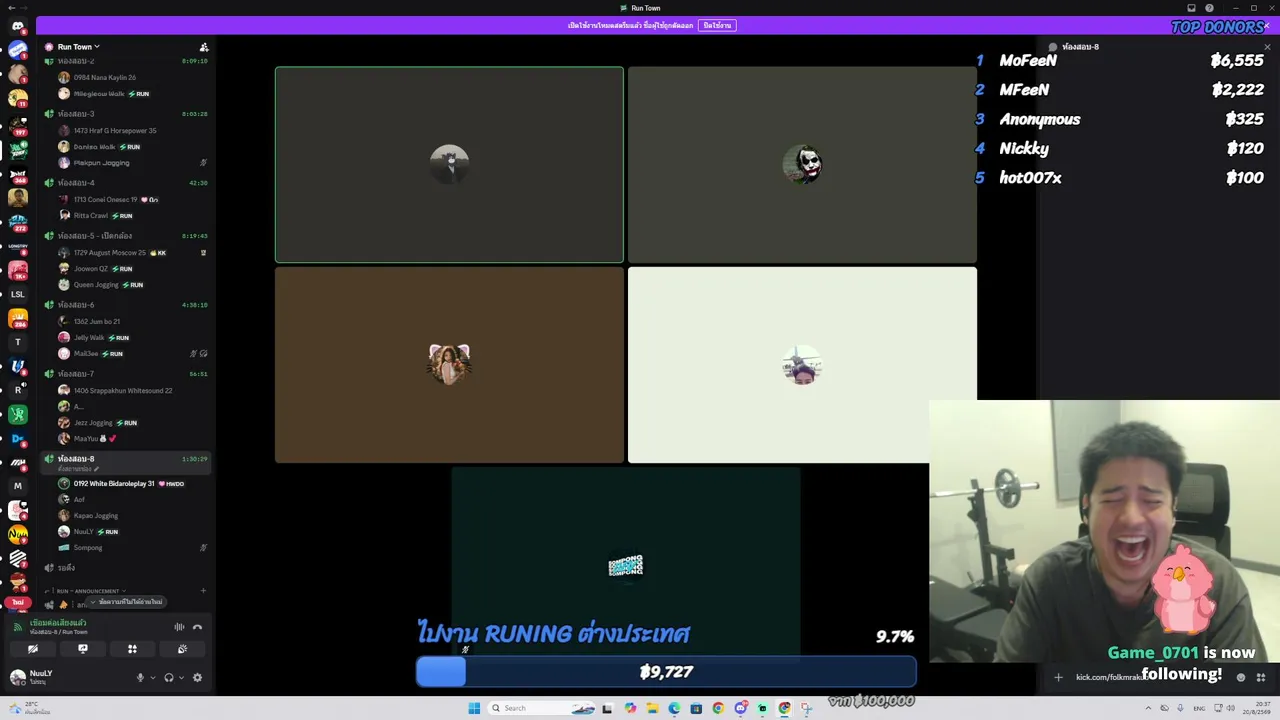Deafen audio with the headphones icon
This screenshot has width=1280, height=720.
pos(168,677)
